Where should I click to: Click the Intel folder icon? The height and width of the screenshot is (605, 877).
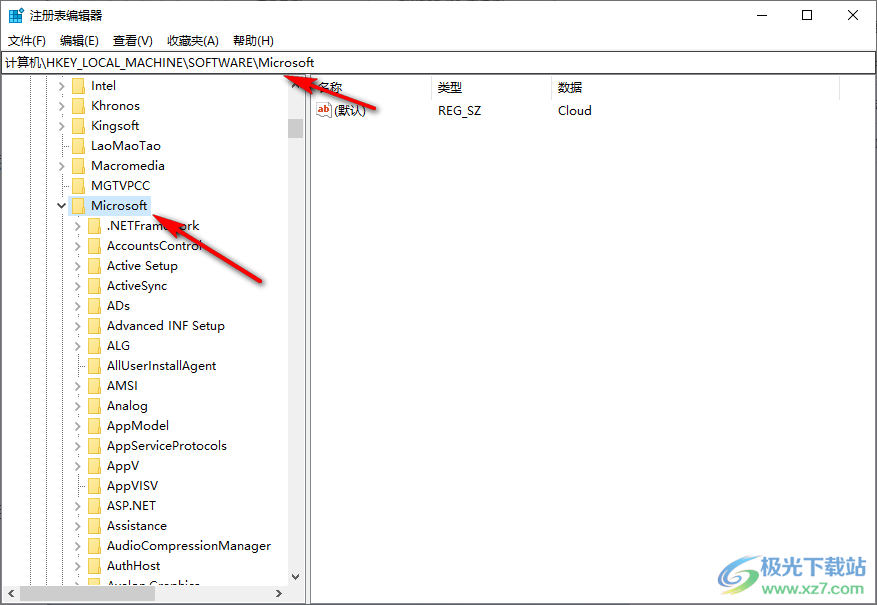tap(78, 86)
